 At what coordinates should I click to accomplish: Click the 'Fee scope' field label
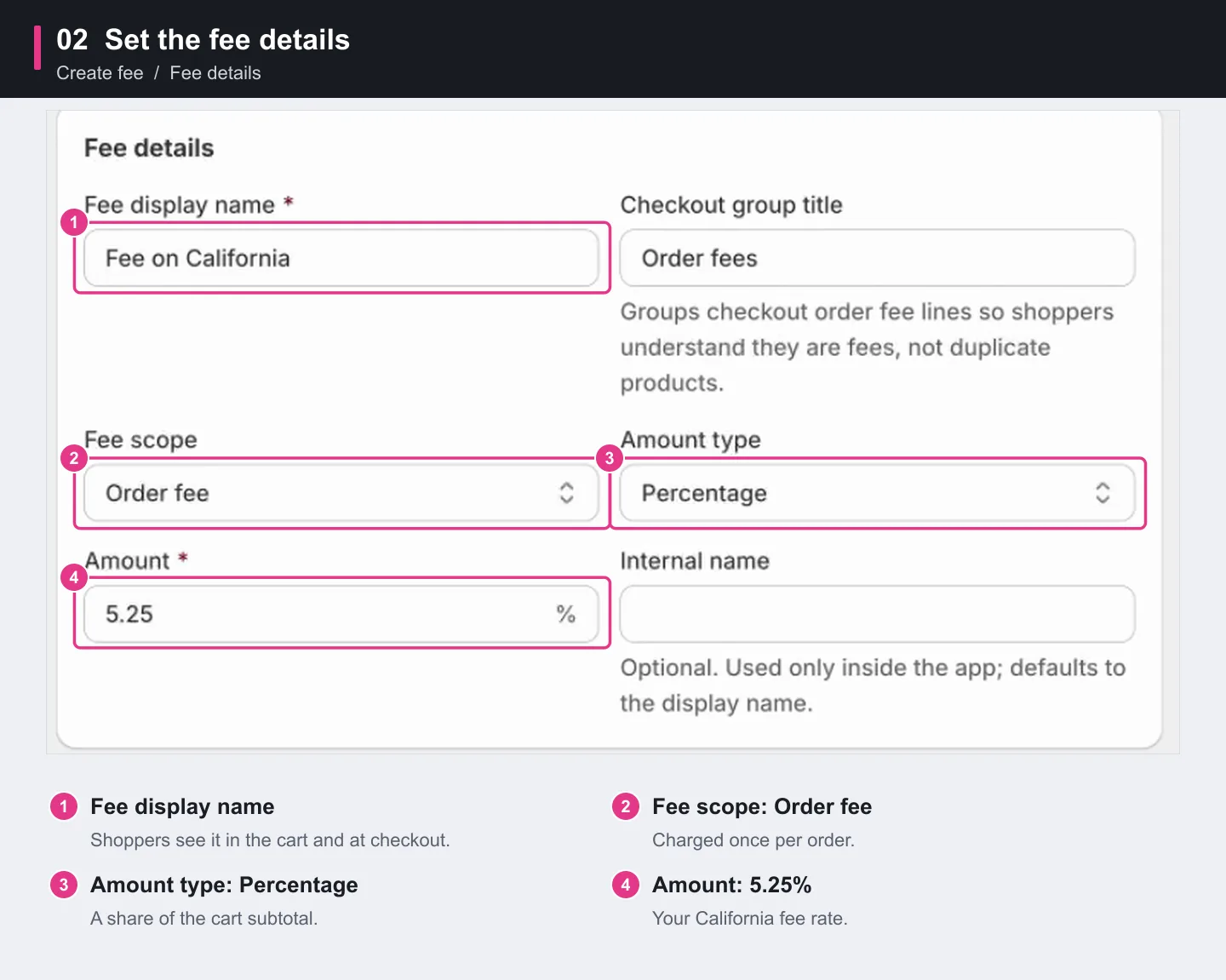140,440
